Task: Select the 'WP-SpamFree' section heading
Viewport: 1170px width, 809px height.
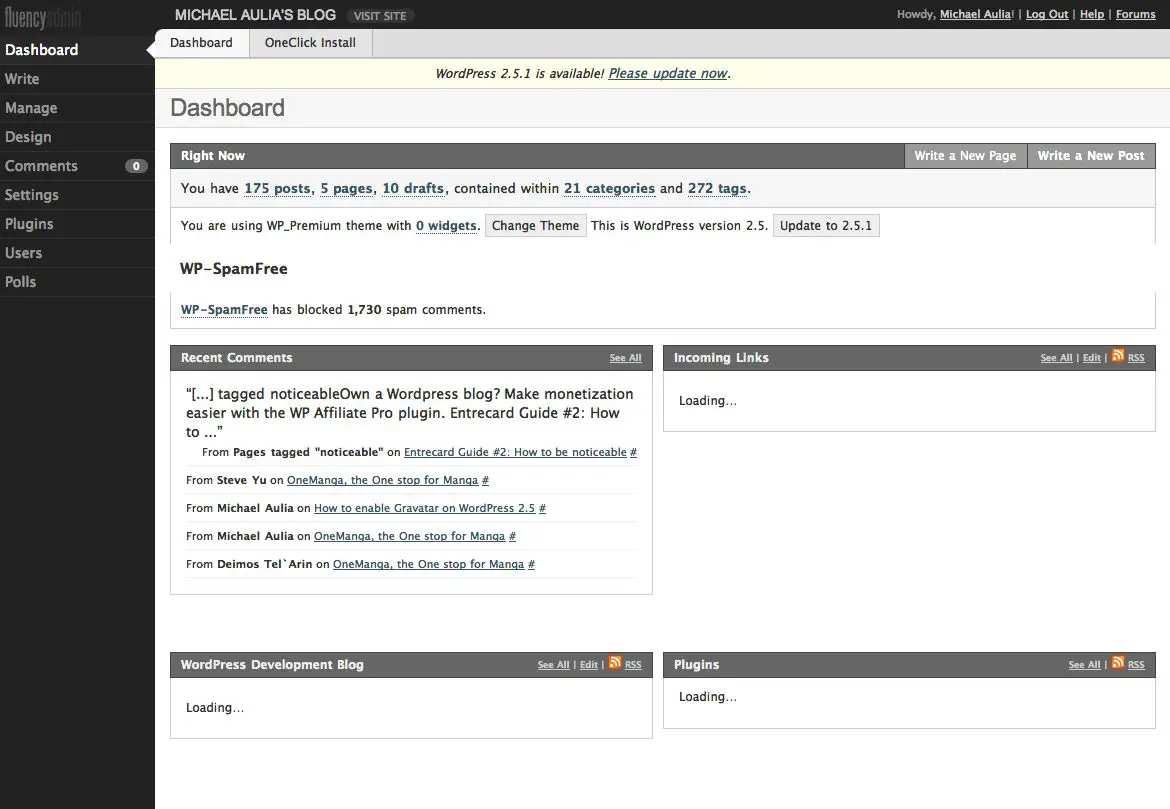Action: pyautogui.click(x=234, y=269)
